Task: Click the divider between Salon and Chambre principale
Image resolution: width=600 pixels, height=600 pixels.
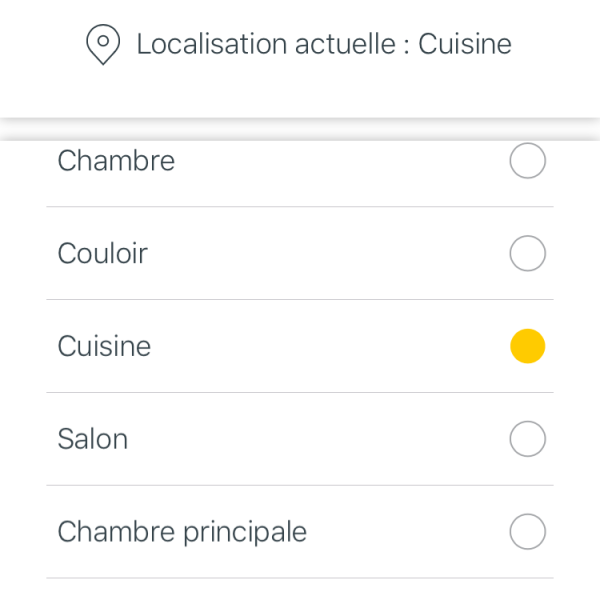Action: [300, 485]
